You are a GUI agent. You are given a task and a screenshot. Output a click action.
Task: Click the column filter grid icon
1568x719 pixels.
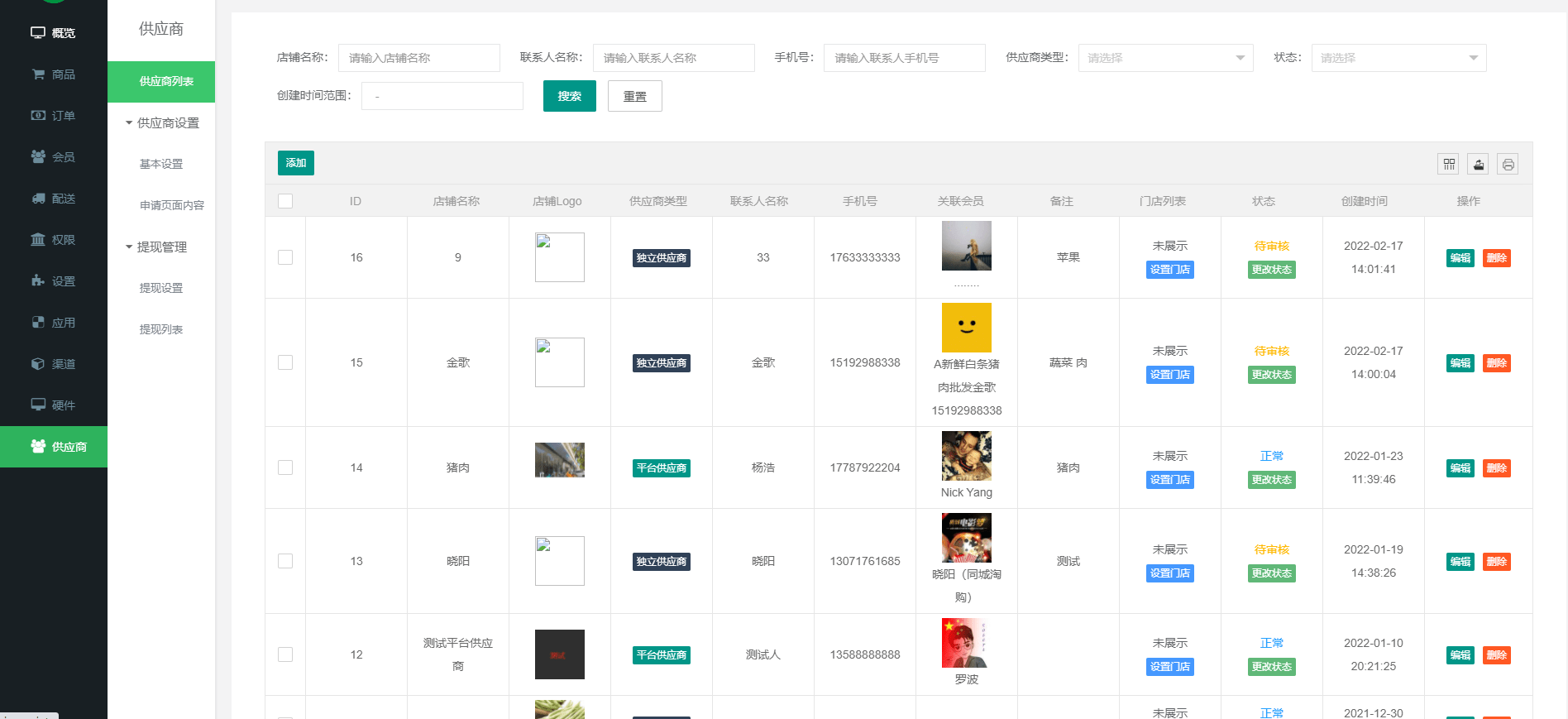(1448, 164)
